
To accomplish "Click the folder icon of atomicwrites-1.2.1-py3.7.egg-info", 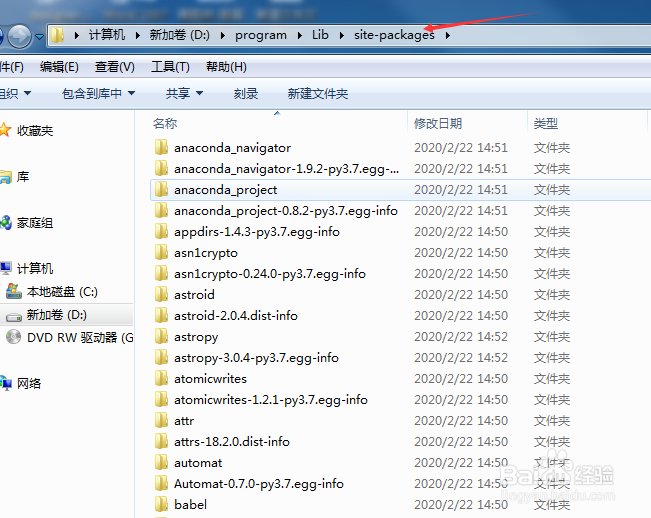I will 161,399.
